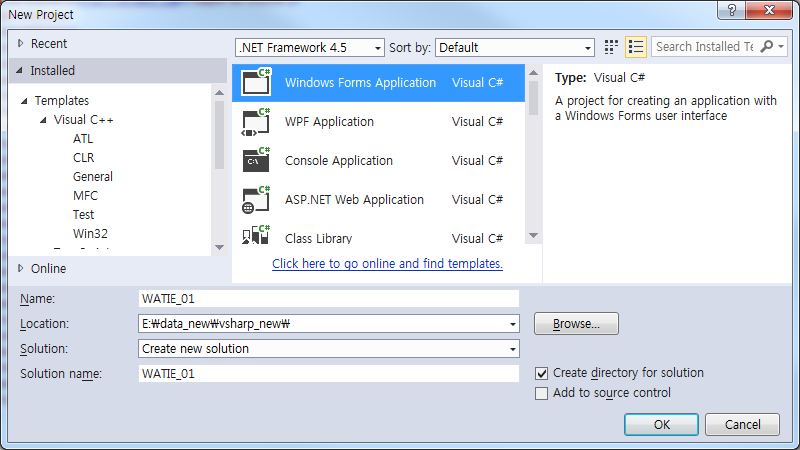800x450 pixels.
Task: Collapse the Installed section
Action: [19, 70]
